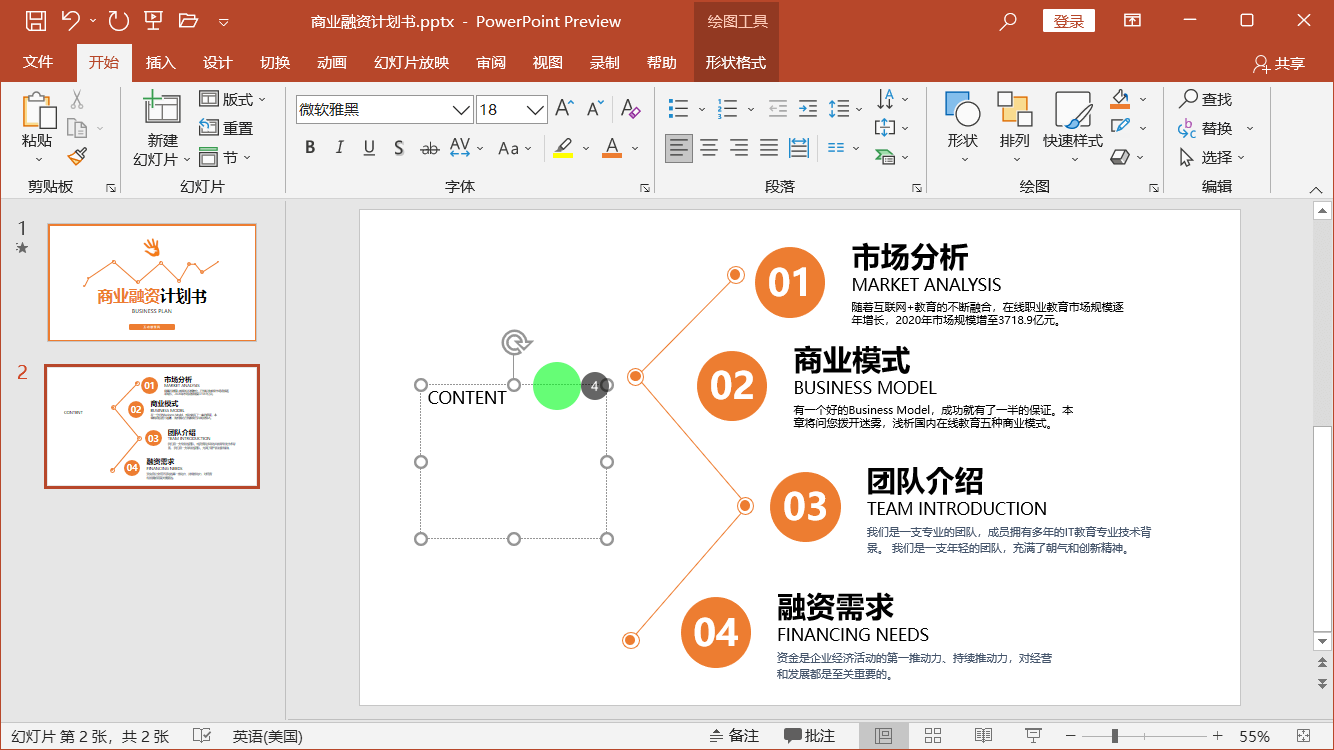Select the Format Painter brush

[77, 156]
